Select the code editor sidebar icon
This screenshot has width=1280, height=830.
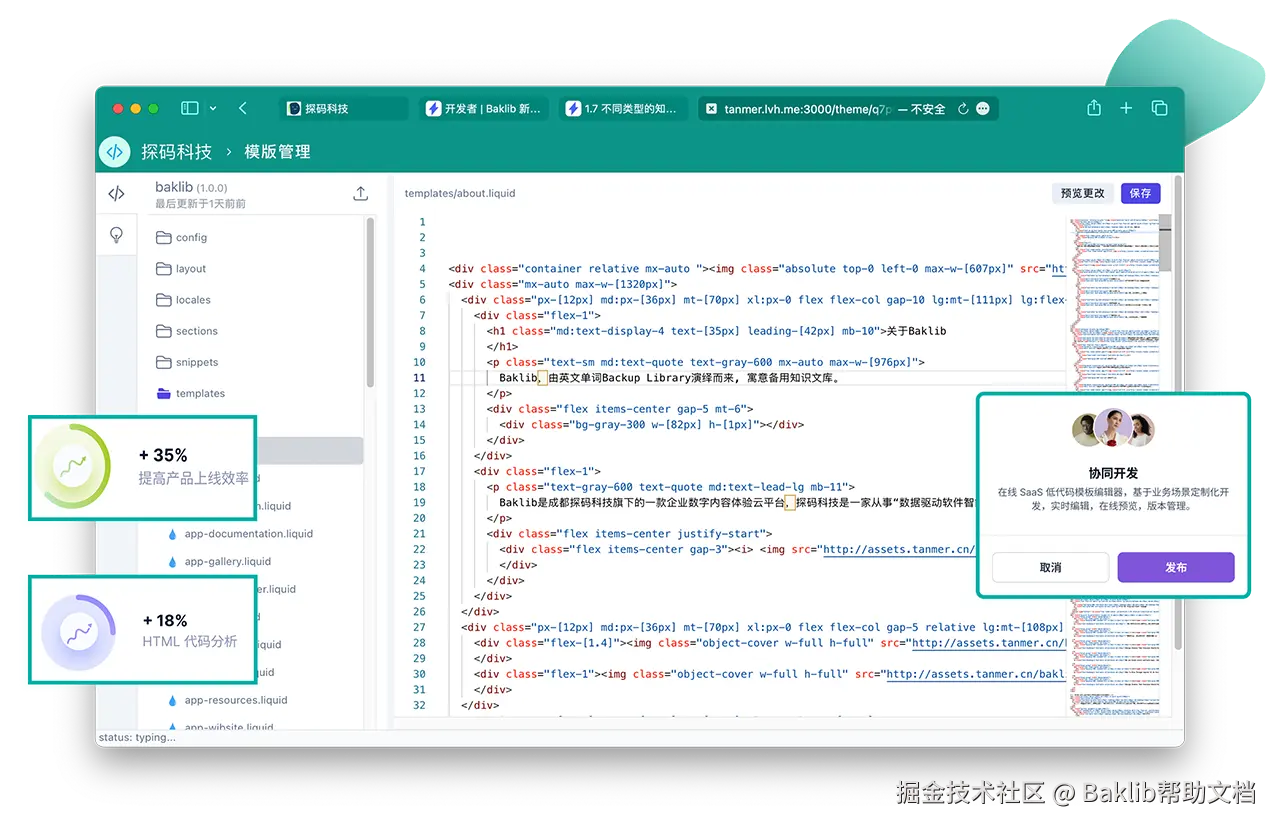point(116,194)
